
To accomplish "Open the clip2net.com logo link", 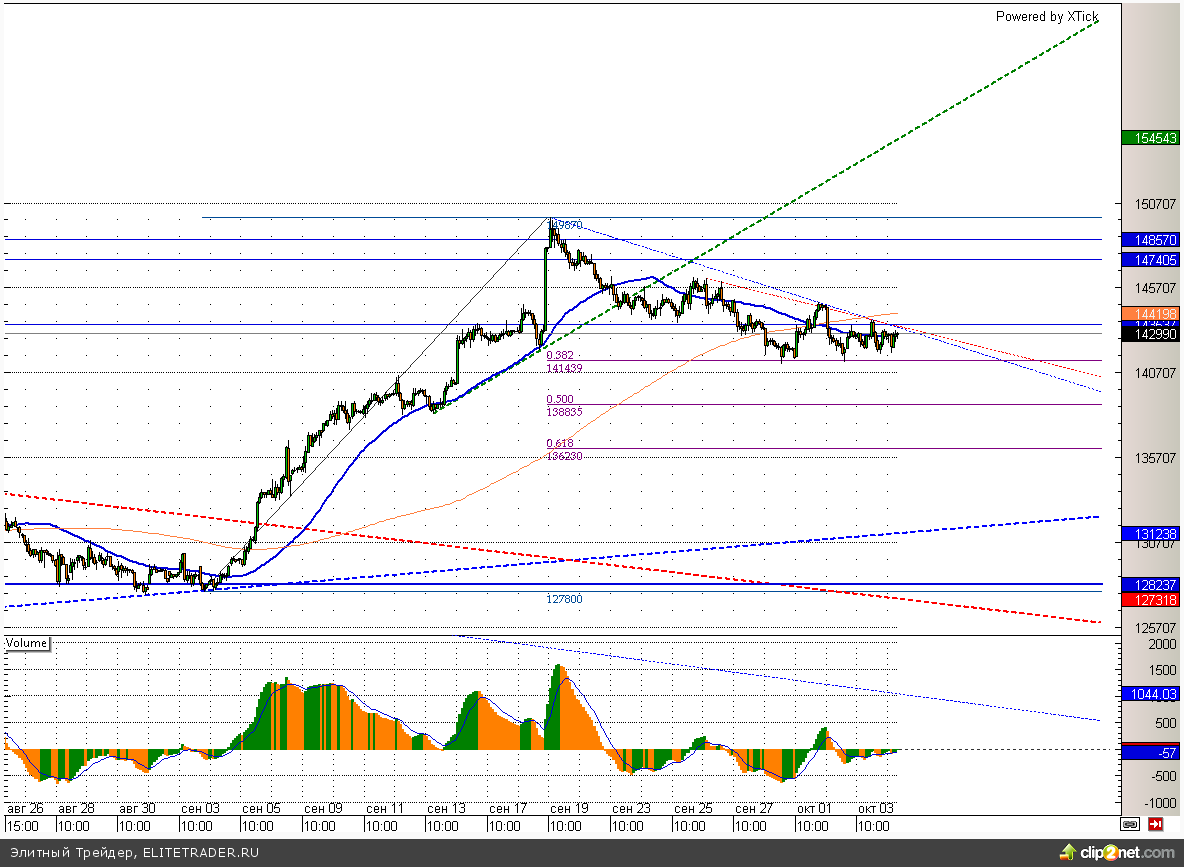I will pos(1128,853).
